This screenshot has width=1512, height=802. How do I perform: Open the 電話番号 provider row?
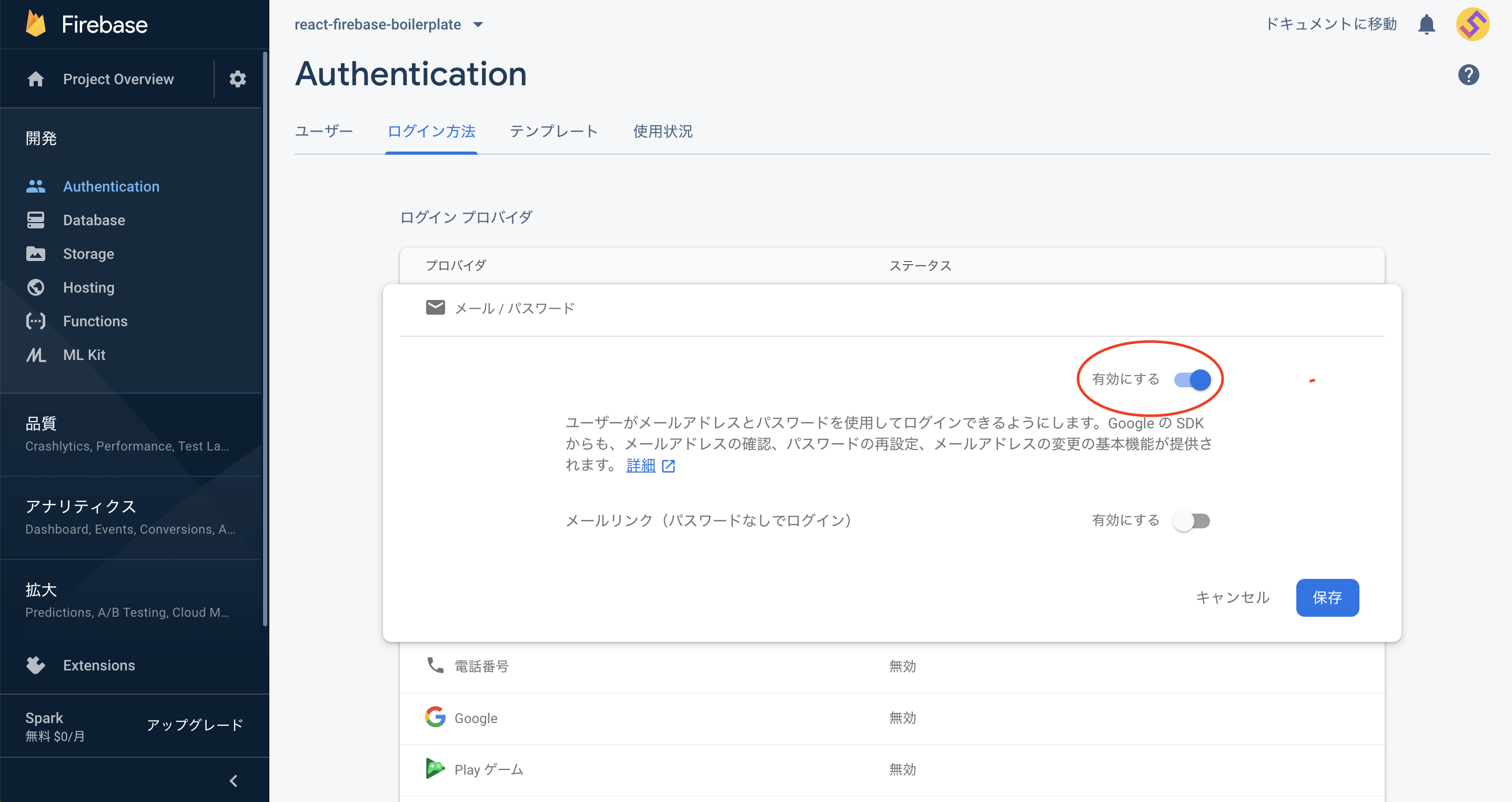pyautogui.click(x=892, y=666)
